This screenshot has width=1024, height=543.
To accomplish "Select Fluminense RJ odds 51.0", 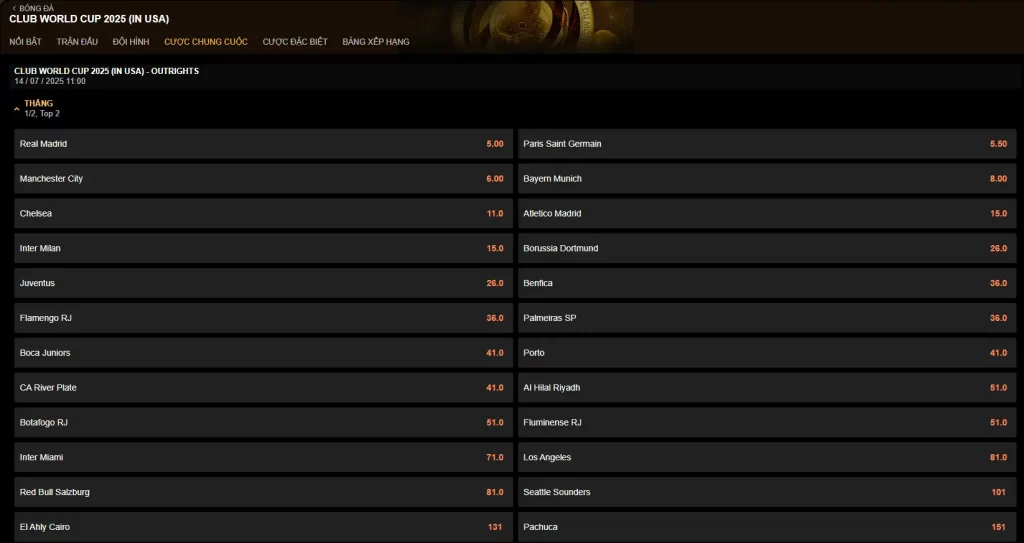I will (x=767, y=423).
